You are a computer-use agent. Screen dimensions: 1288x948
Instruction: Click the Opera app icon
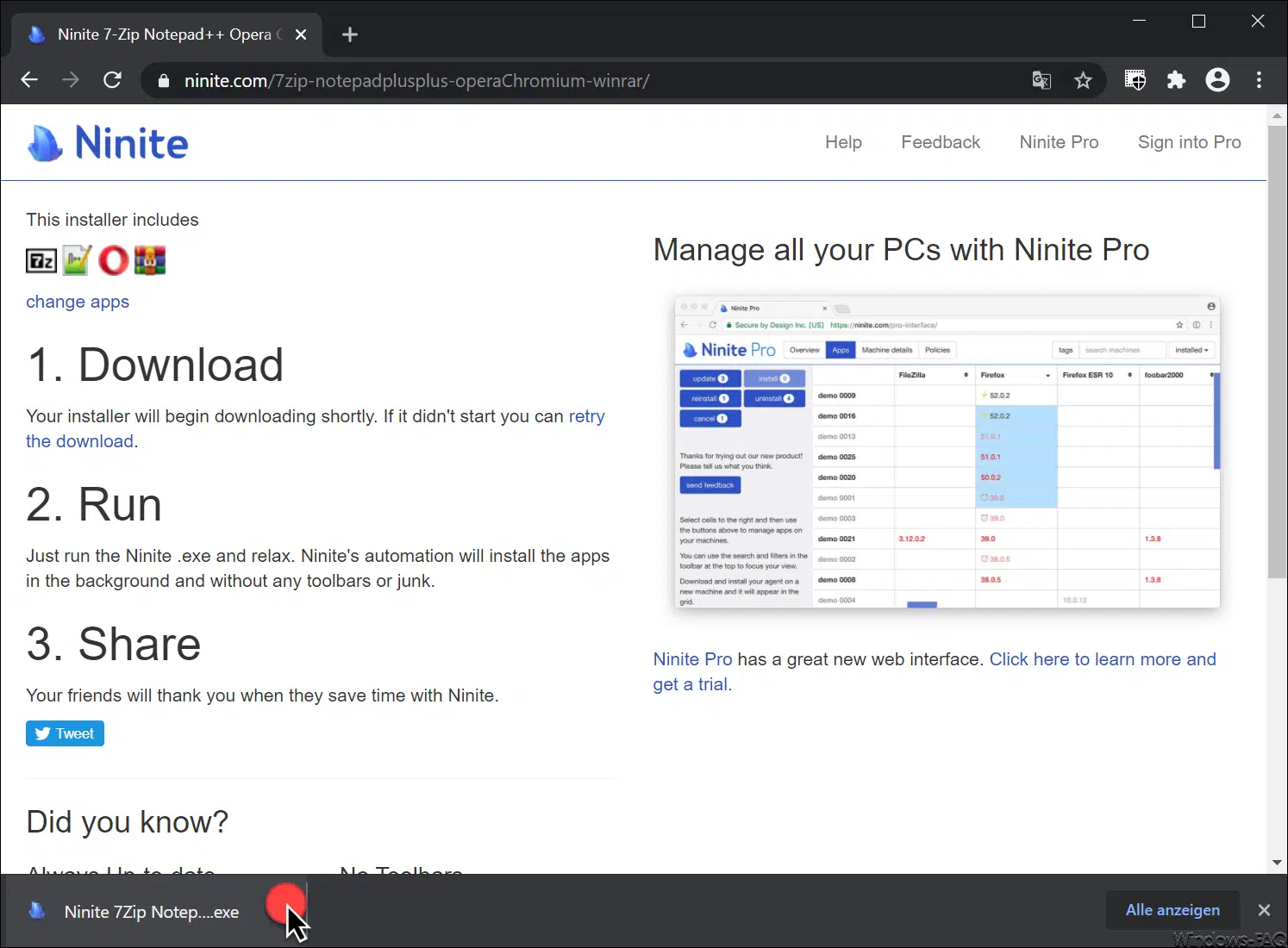tap(113, 260)
